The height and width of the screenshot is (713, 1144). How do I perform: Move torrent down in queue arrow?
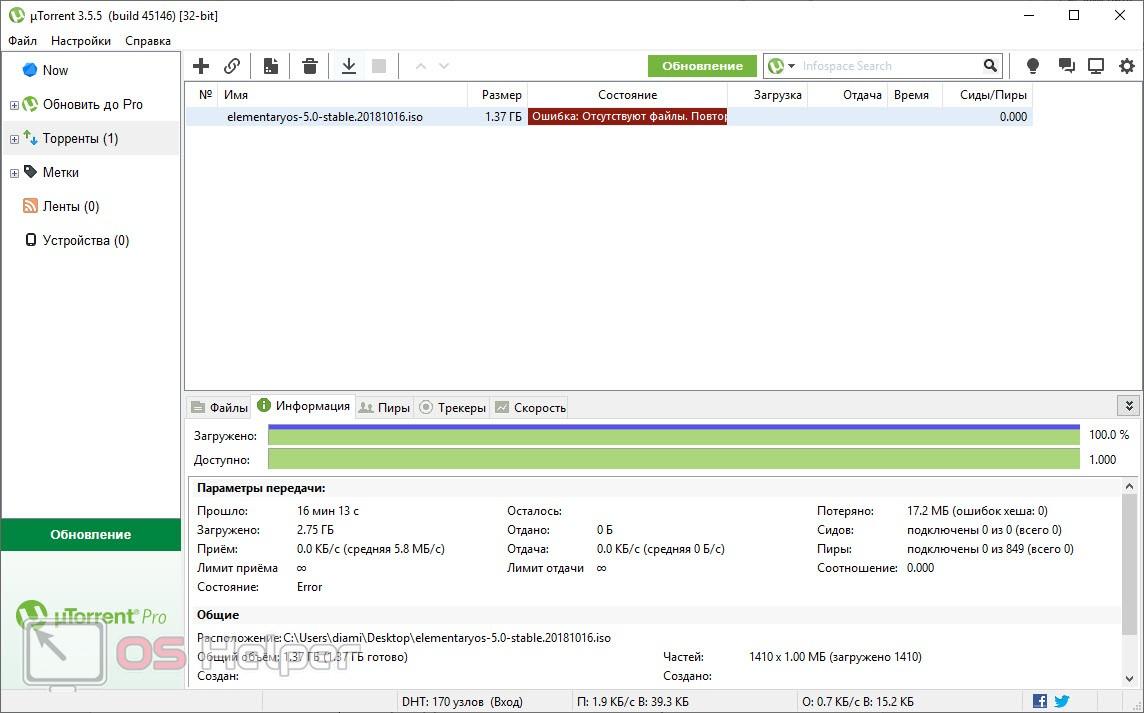click(444, 66)
